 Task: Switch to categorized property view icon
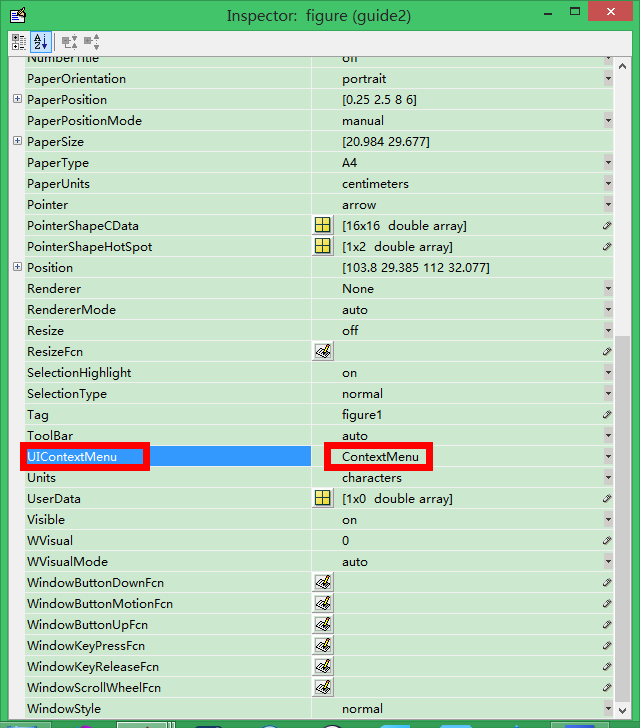click(x=19, y=42)
